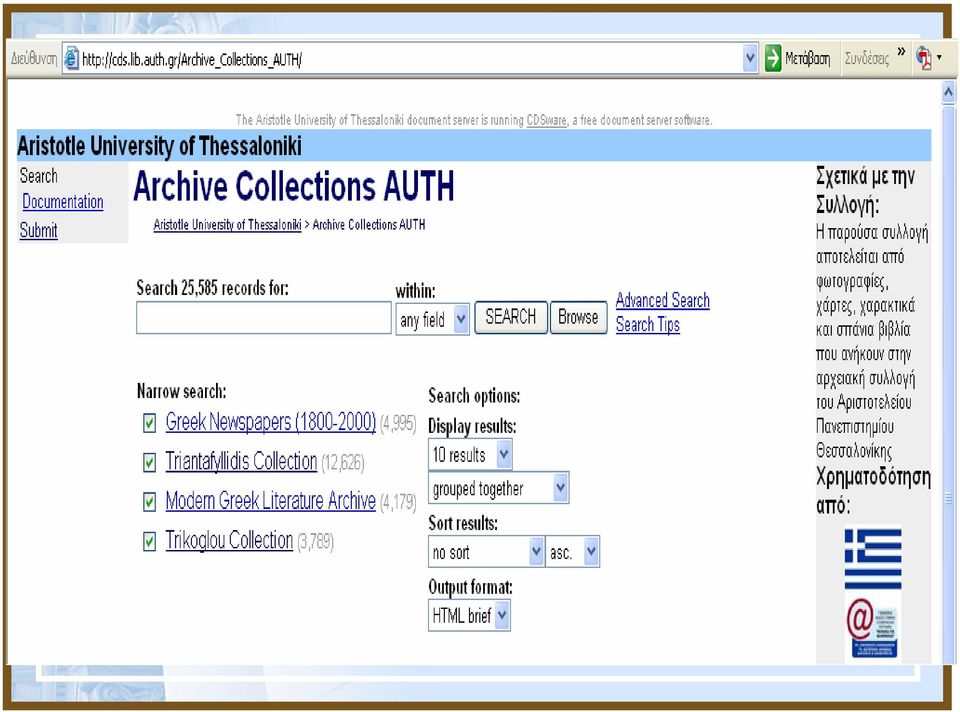Click the Μετάβαση (Go) button label

pos(808,59)
